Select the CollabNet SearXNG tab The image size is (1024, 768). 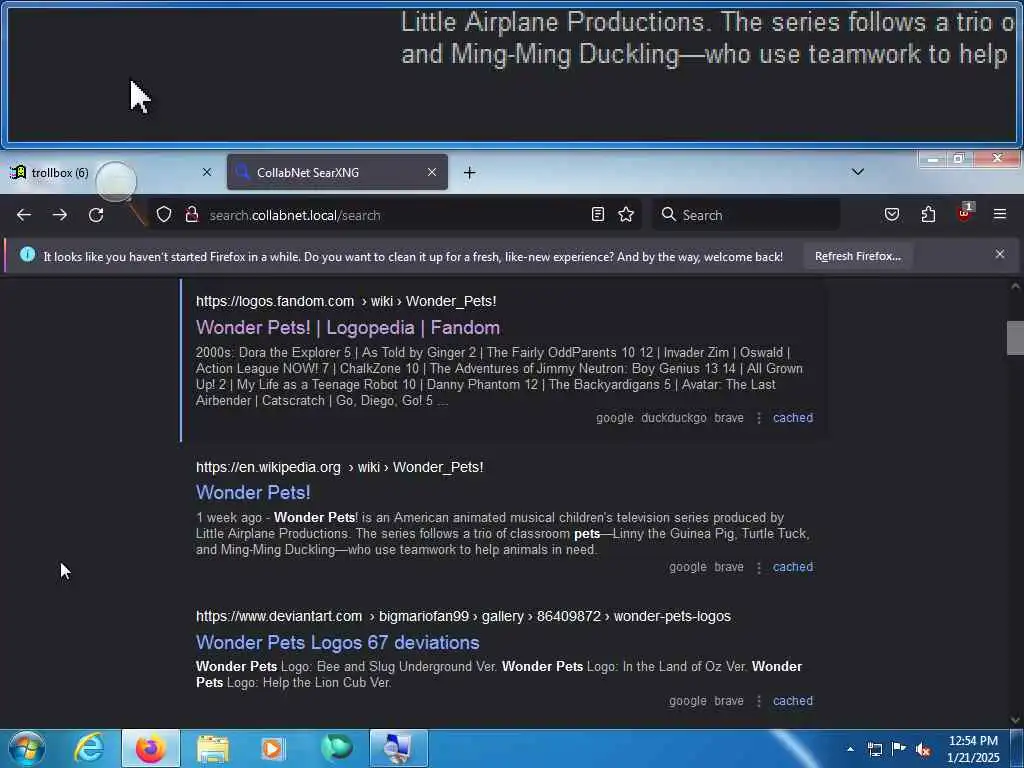(x=338, y=172)
